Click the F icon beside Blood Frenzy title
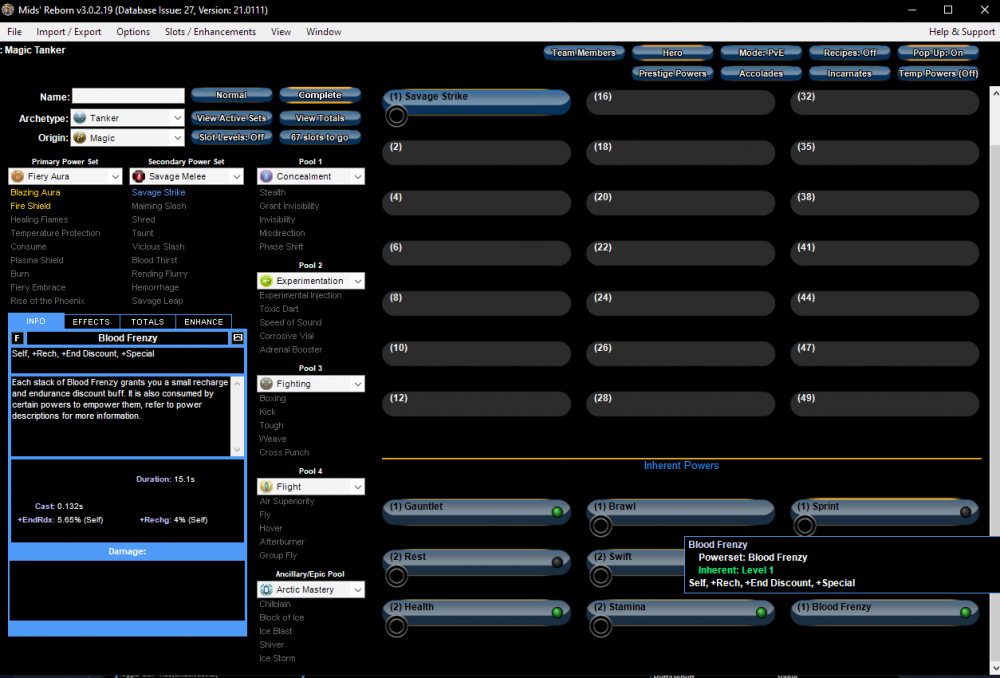1000x678 pixels. coord(17,339)
